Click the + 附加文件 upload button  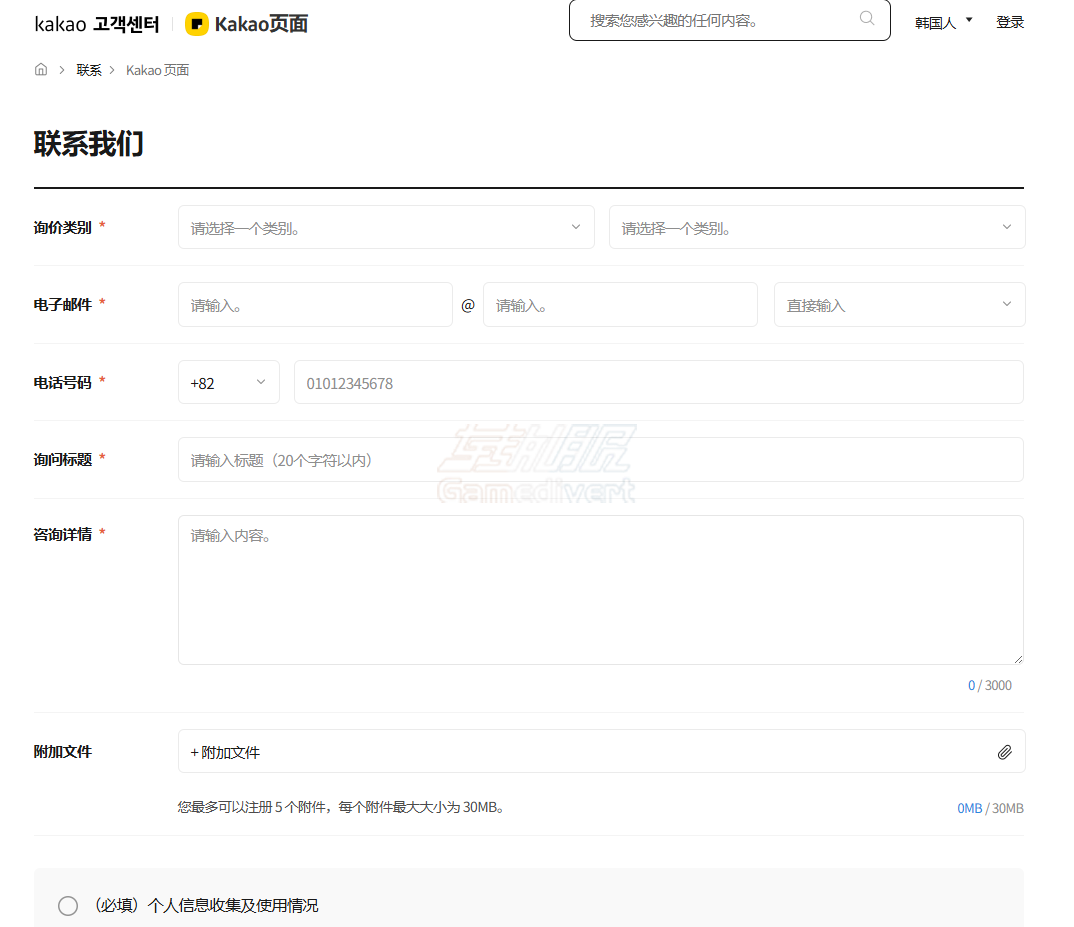[226, 752]
